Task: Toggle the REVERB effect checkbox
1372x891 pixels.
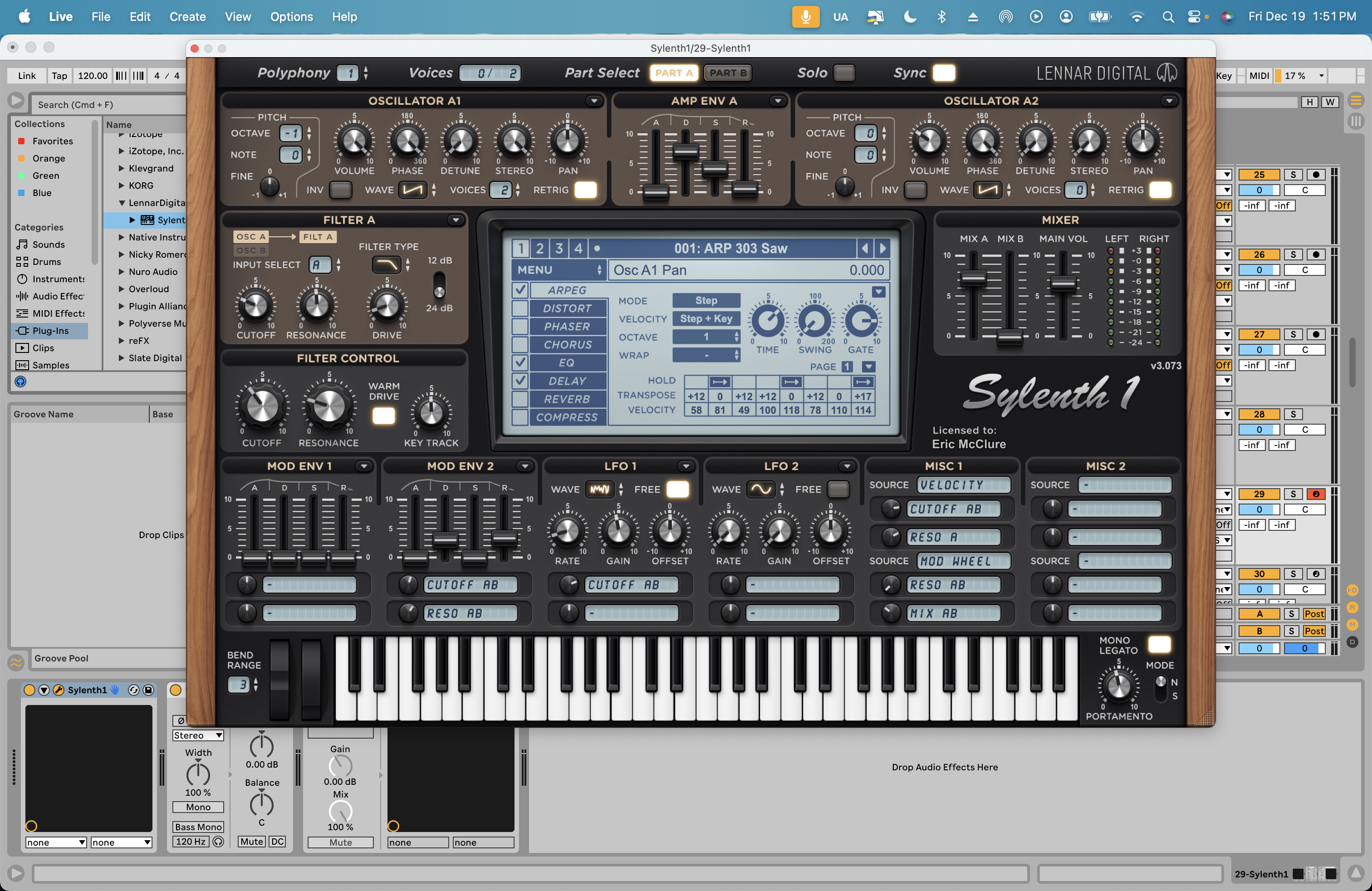Action: pos(520,399)
